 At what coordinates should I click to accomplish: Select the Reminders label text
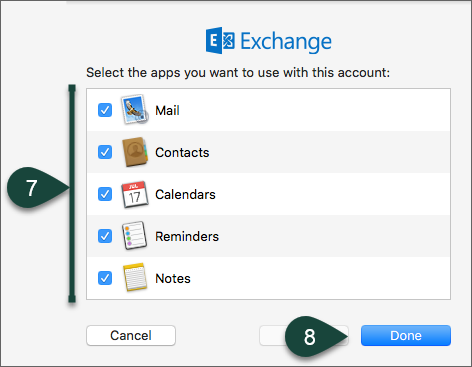pos(187,236)
